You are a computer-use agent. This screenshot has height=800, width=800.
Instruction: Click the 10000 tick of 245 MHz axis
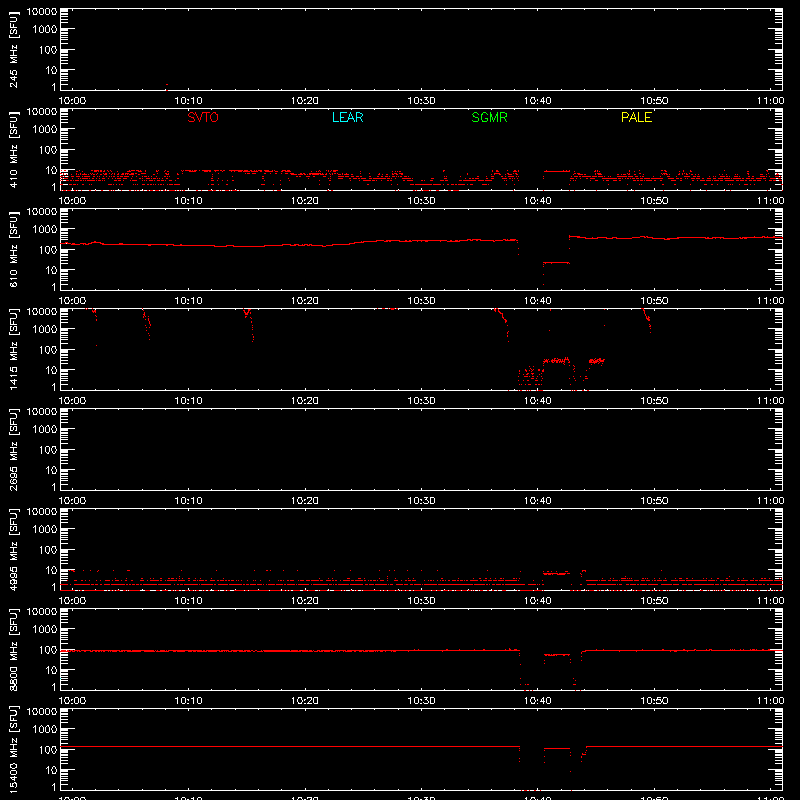coord(42,12)
